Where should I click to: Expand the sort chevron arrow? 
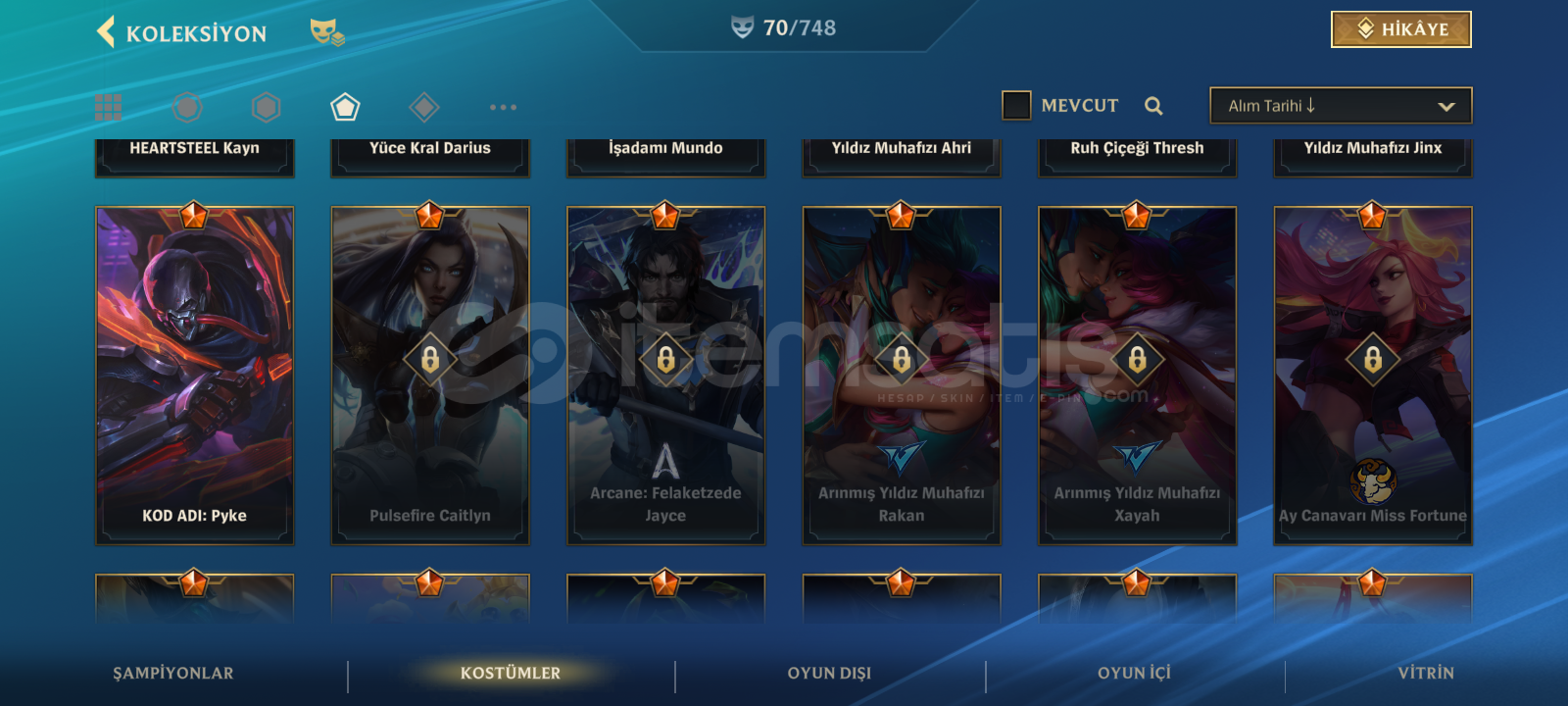point(1445,106)
